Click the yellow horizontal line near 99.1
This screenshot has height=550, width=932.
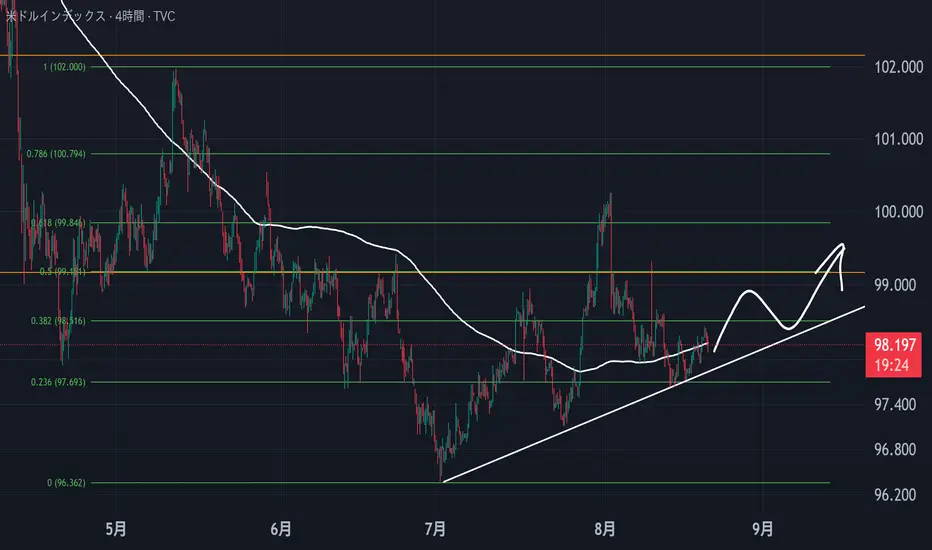[x=432, y=272]
